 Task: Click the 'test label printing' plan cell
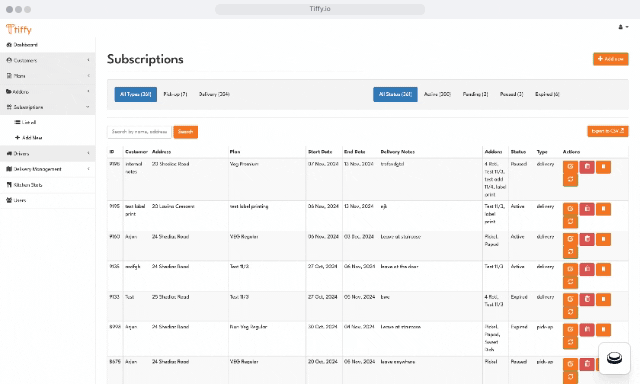tap(249, 206)
